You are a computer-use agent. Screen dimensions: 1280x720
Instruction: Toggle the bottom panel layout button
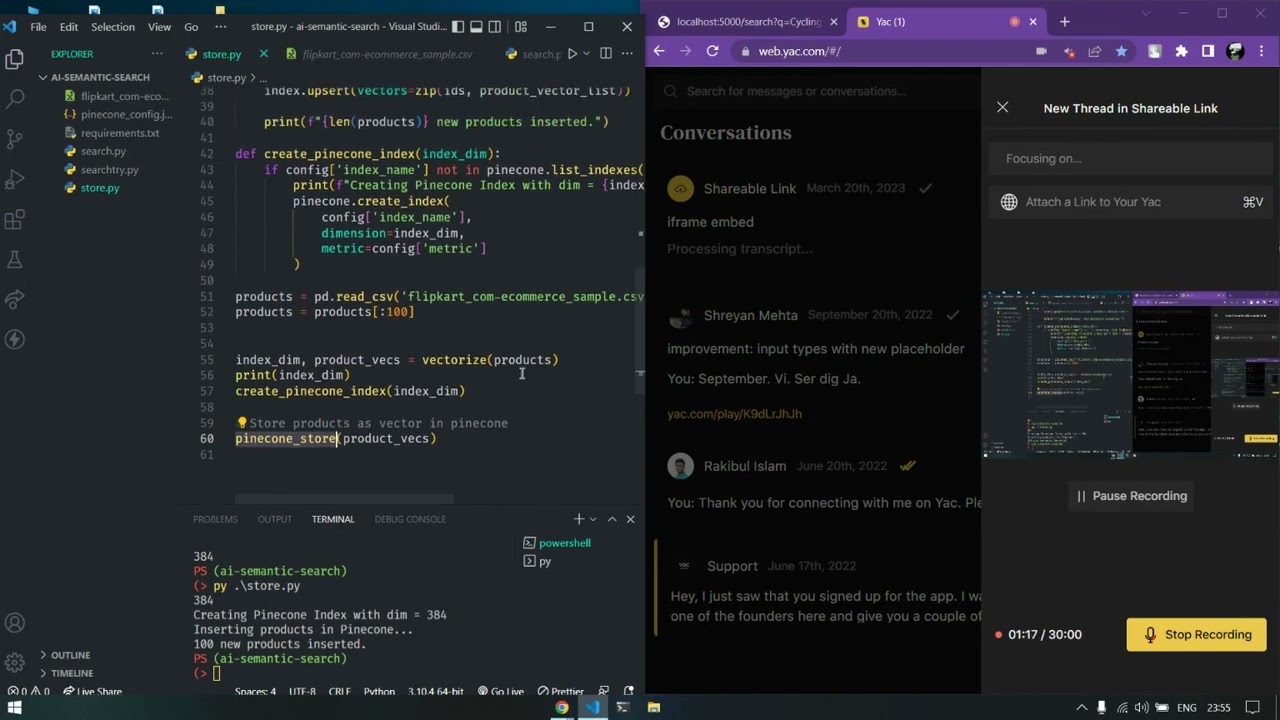477,27
